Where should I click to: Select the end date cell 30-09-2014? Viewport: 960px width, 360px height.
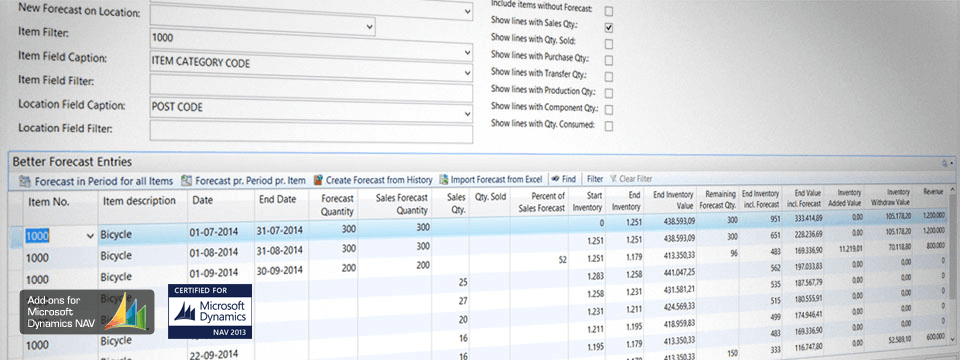[280, 270]
